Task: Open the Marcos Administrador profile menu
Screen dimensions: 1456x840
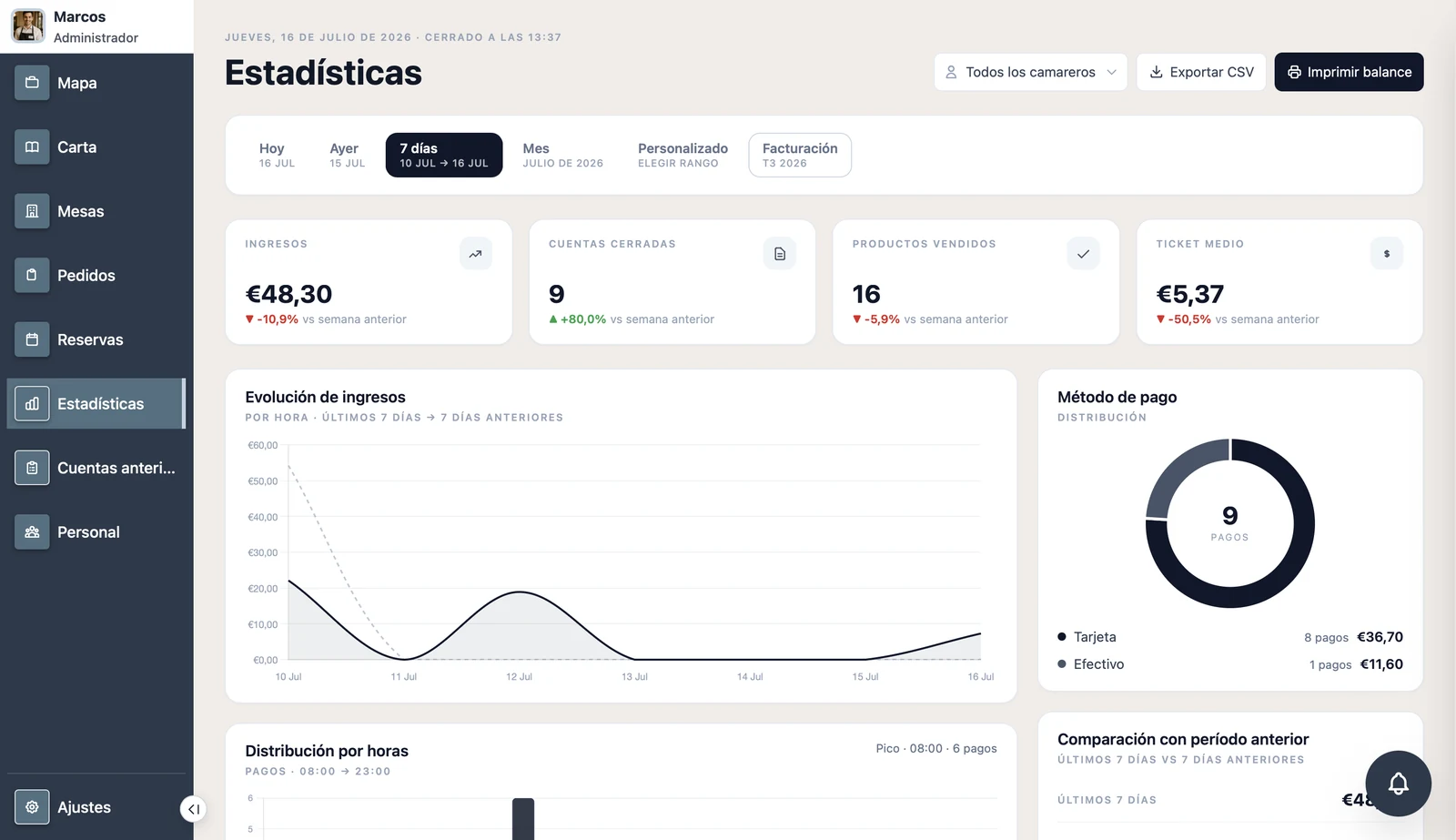Action: [96, 26]
